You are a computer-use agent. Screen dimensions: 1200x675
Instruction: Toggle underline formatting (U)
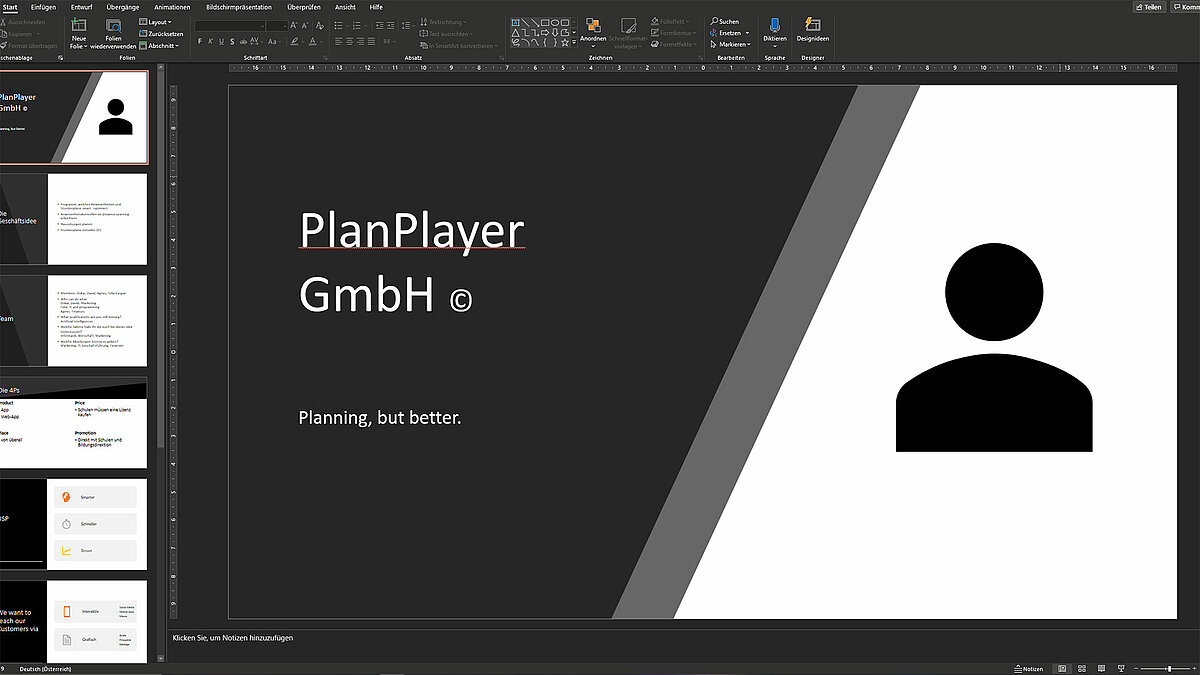[x=221, y=41]
